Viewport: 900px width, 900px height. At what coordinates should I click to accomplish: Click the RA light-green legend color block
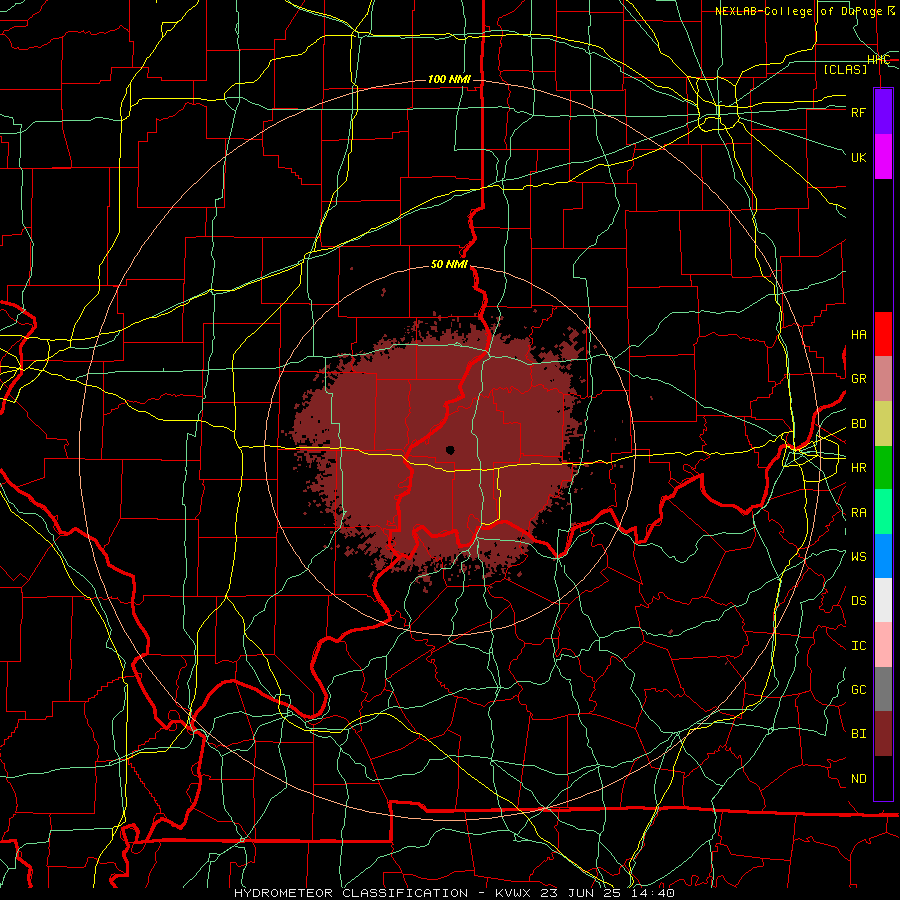883,512
